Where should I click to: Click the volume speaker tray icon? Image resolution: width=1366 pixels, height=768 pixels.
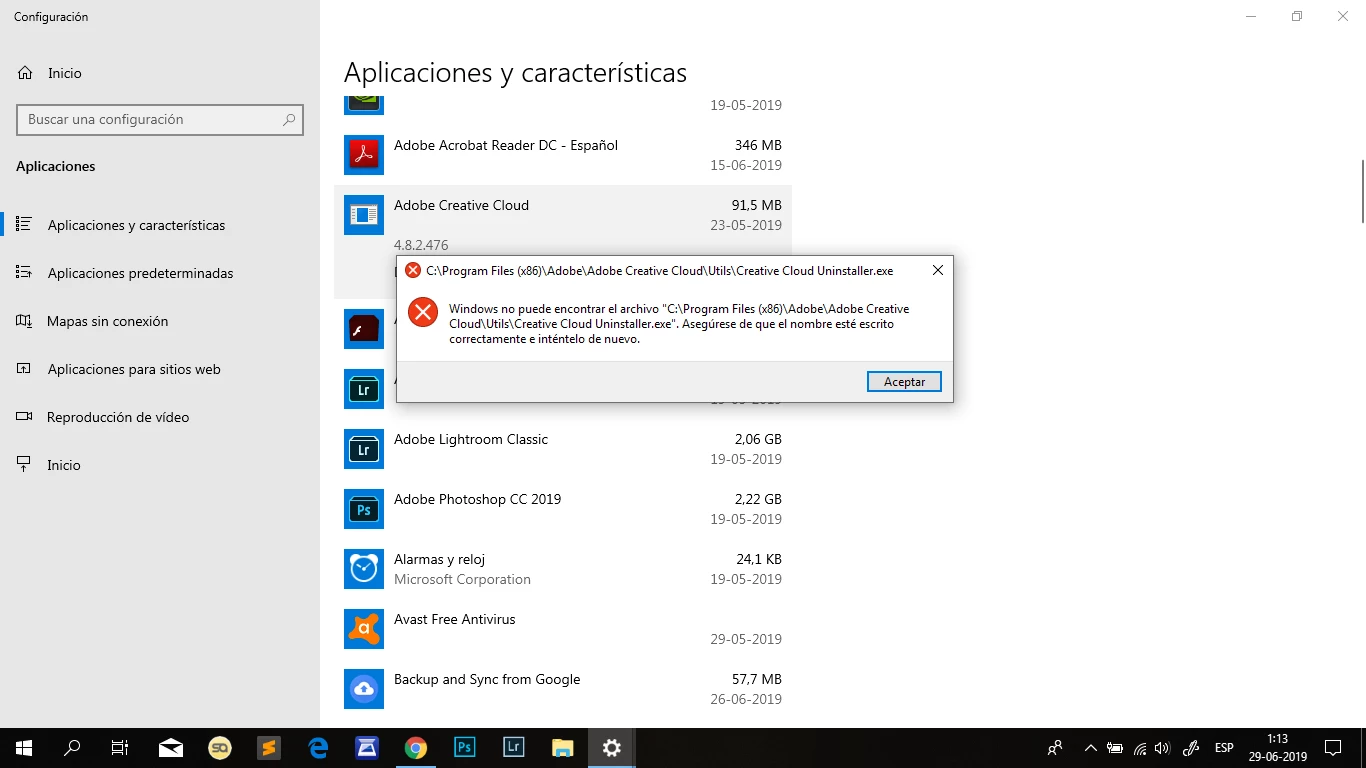click(1162, 748)
